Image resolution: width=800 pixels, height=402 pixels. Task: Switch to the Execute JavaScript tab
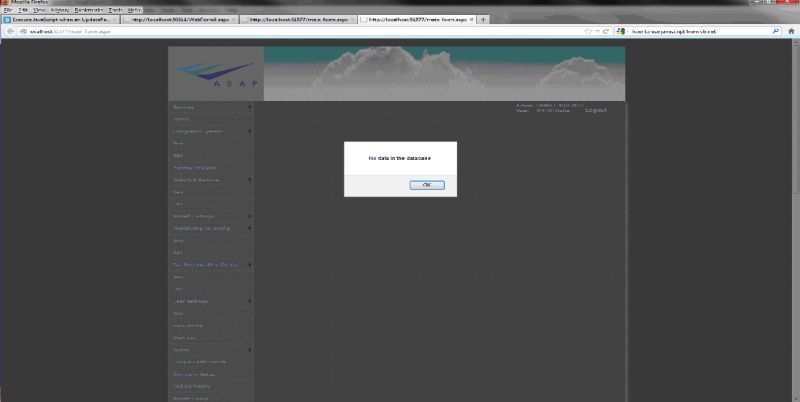click(x=60, y=19)
